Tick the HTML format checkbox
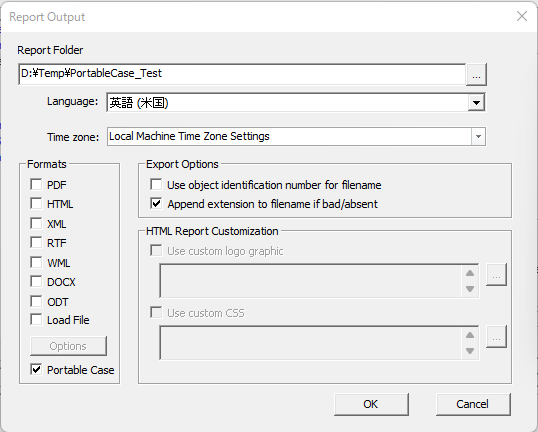The width and height of the screenshot is (538, 432). pos(36,203)
